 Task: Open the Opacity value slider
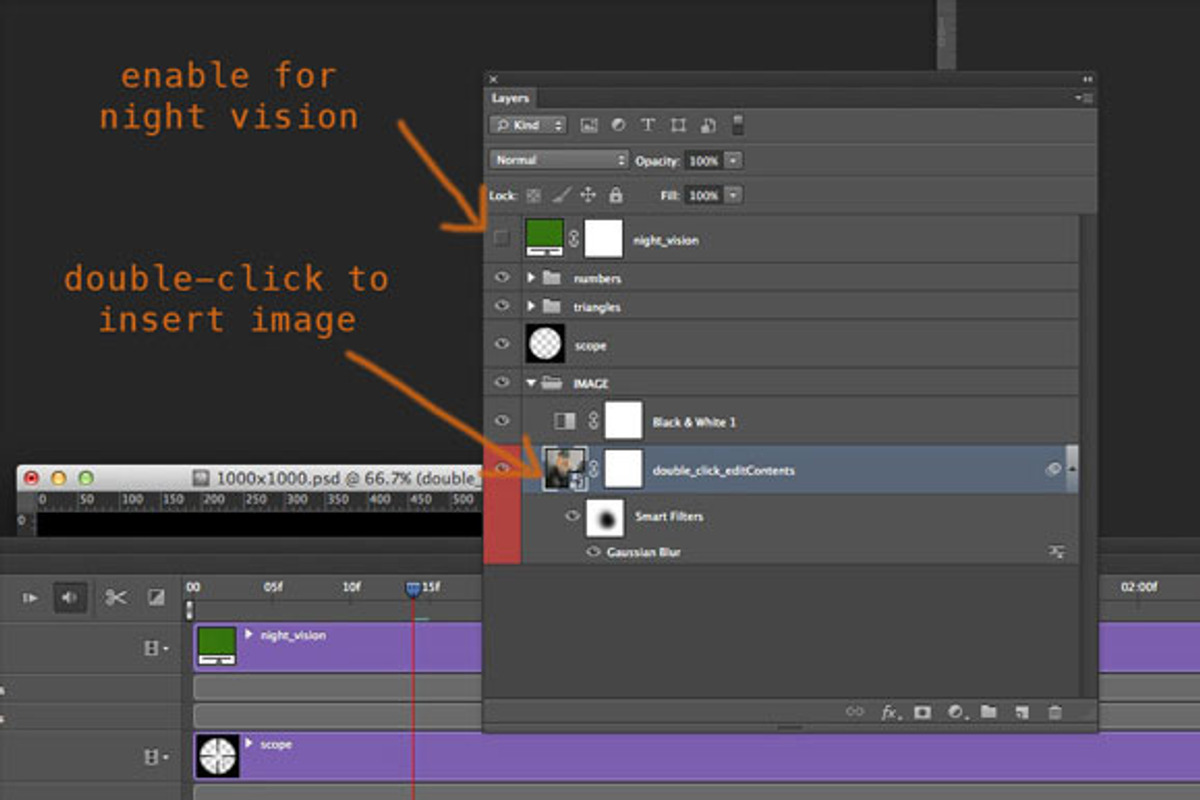(x=732, y=160)
